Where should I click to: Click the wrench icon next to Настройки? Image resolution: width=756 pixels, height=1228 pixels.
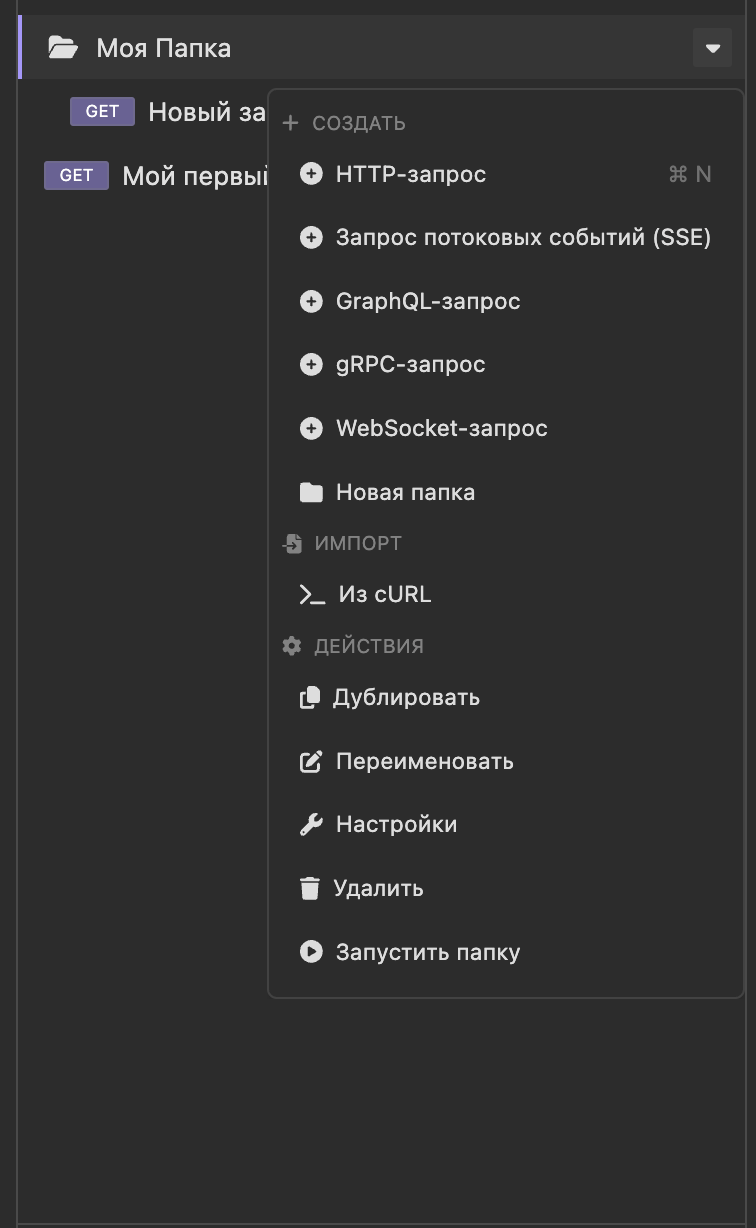click(311, 824)
